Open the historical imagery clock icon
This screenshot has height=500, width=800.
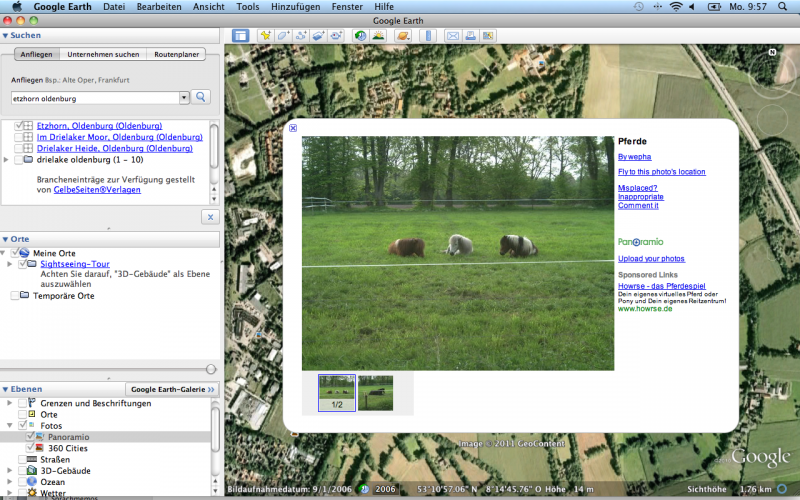pos(360,36)
